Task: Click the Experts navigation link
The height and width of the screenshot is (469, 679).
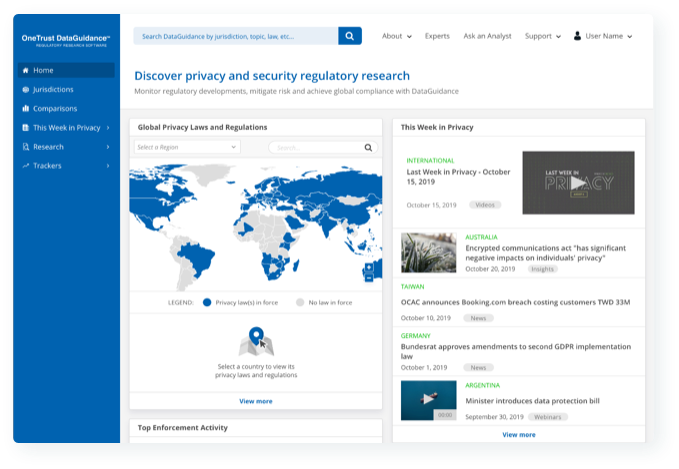Action: click(437, 36)
